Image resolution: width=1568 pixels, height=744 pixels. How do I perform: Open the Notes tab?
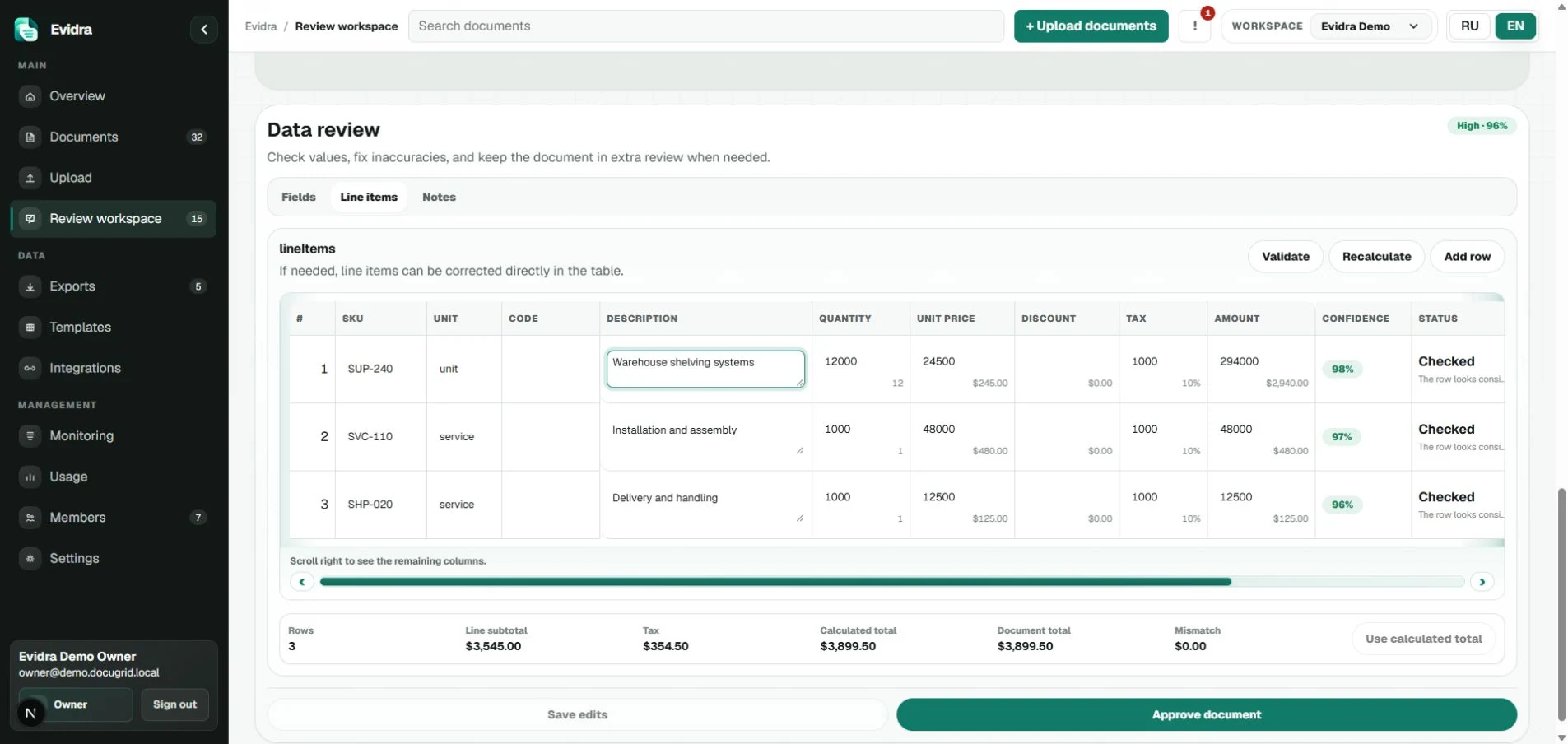(439, 198)
